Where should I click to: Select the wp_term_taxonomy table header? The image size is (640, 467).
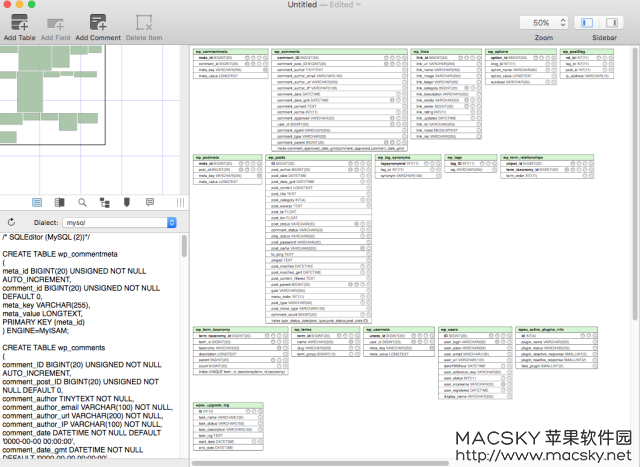pyautogui.click(x=241, y=329)
